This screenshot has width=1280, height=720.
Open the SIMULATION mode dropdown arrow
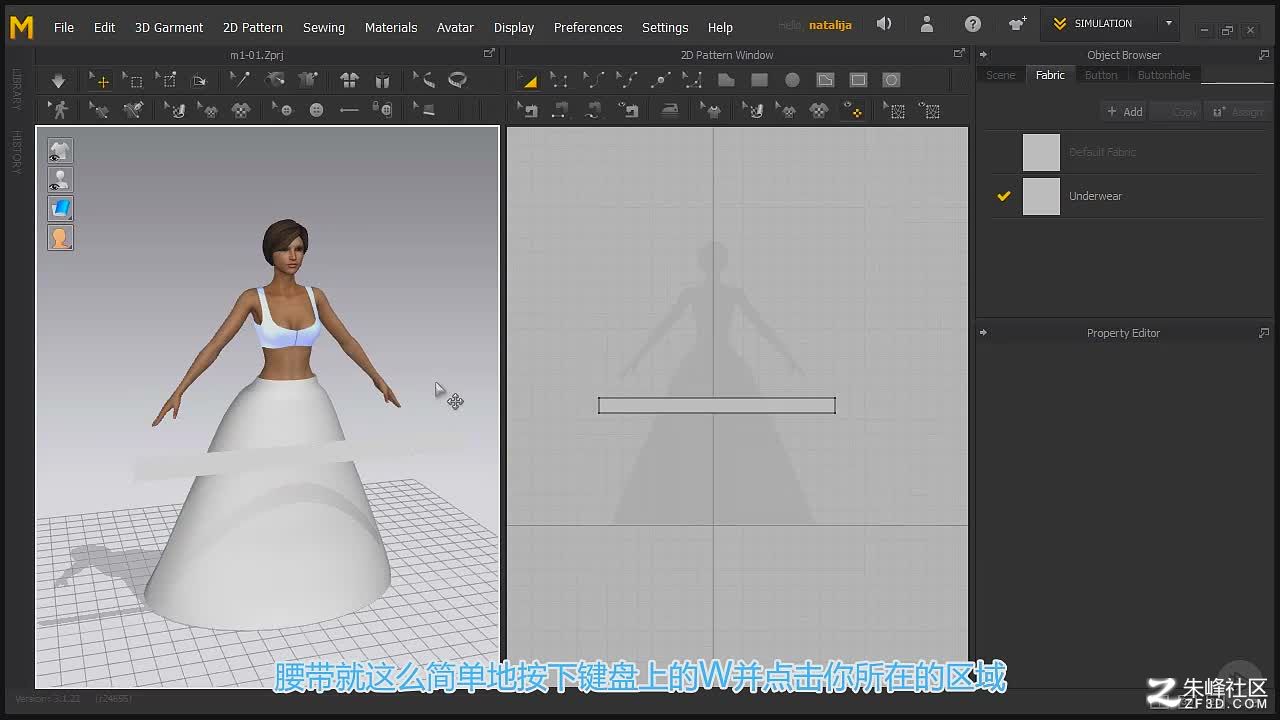coord(1169,23)
